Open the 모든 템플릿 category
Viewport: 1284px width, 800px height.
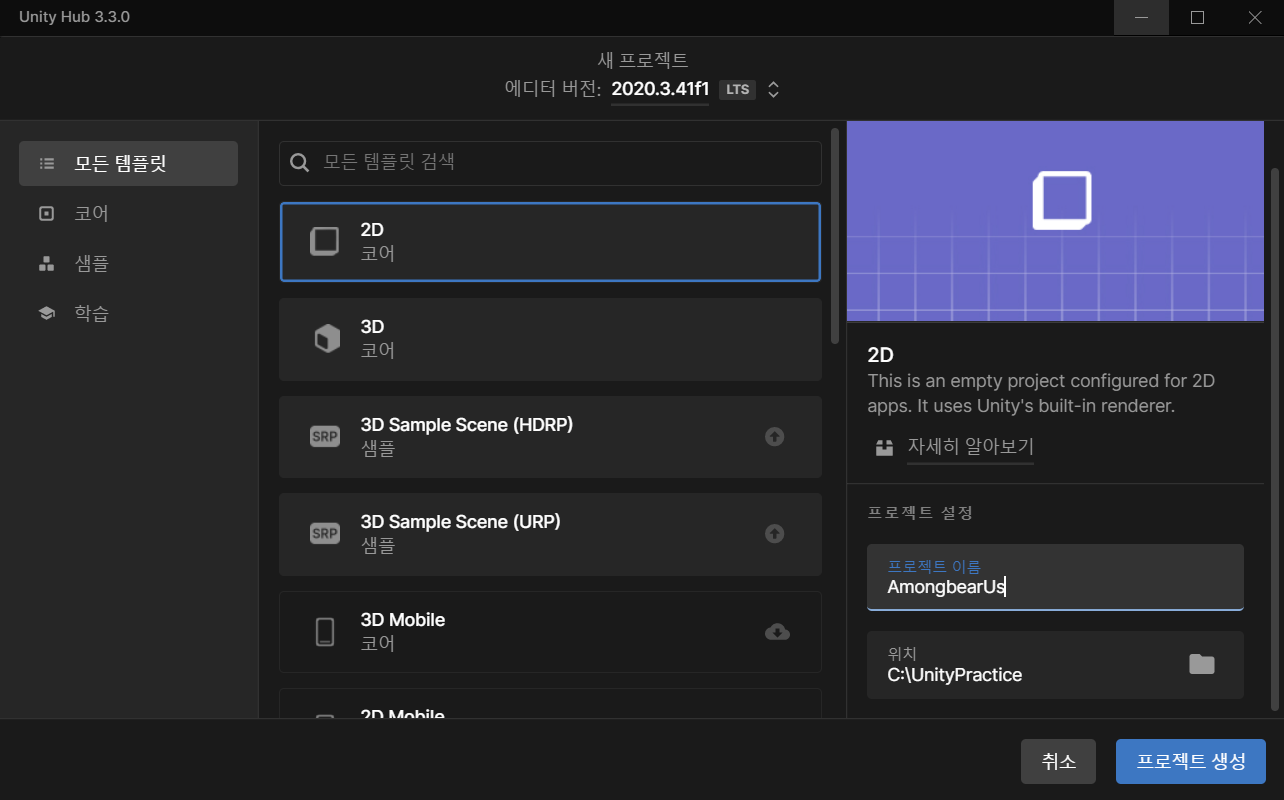coord(128,164)
